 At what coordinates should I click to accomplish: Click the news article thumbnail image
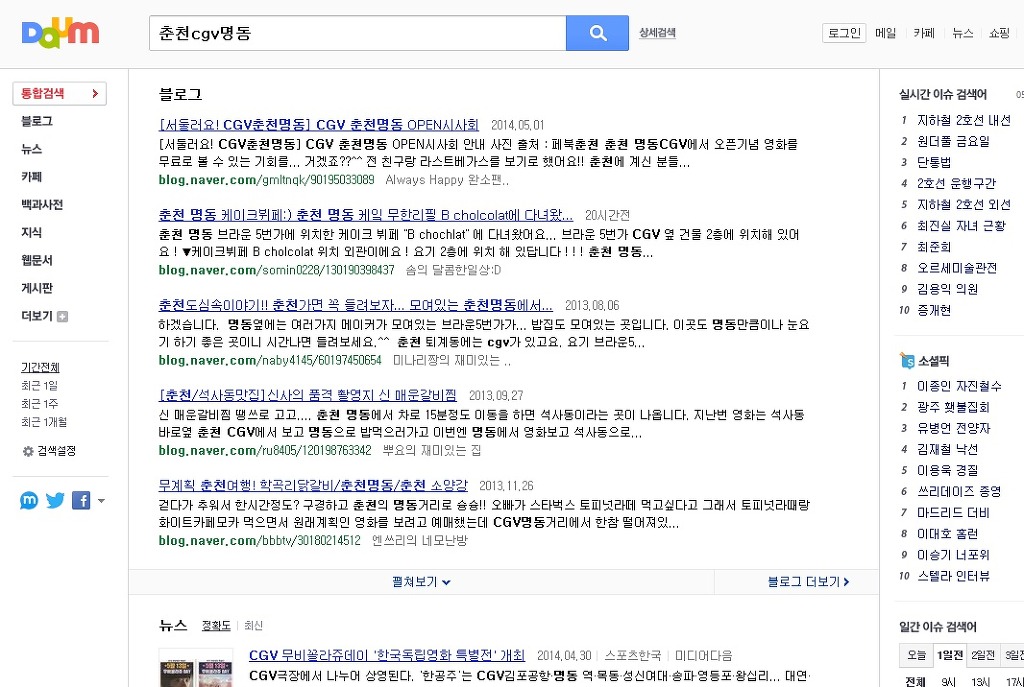pyautogui.click(x=196, y=667)
